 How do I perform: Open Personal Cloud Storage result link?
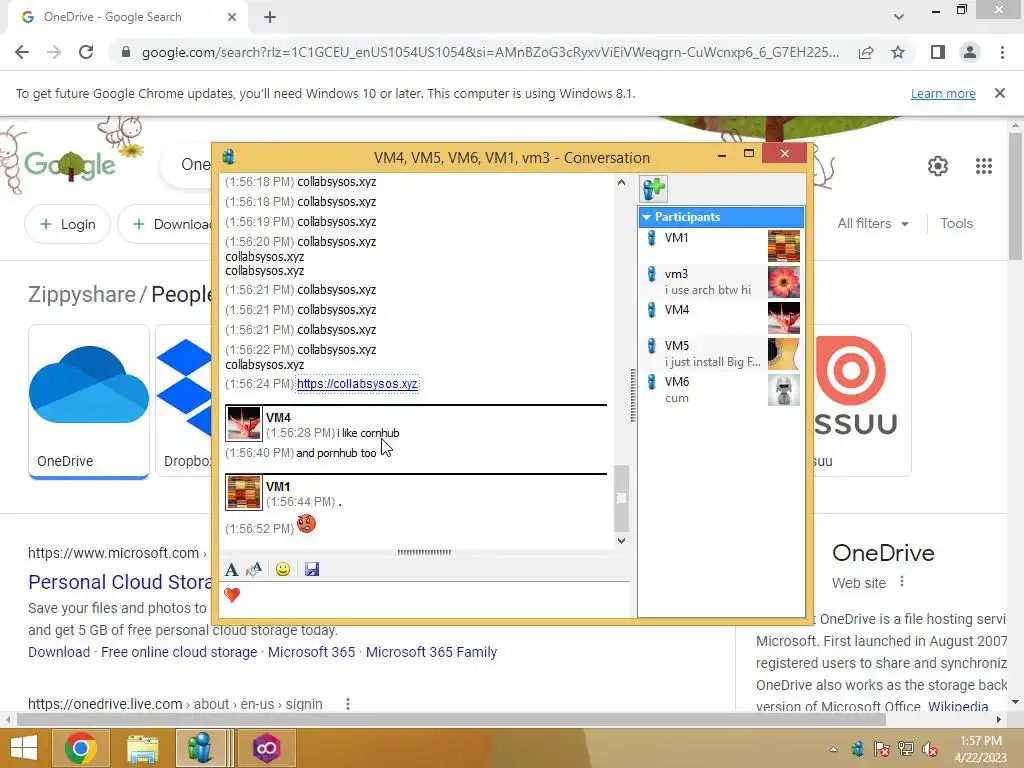click(x=120, y=582)
